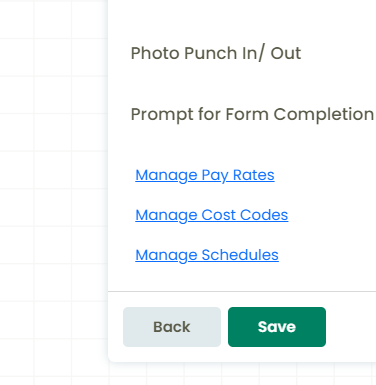The width and height of the screenshot is (376, 385).
Task: Go to the Manage Schedules link
Action: coord(207,255)
